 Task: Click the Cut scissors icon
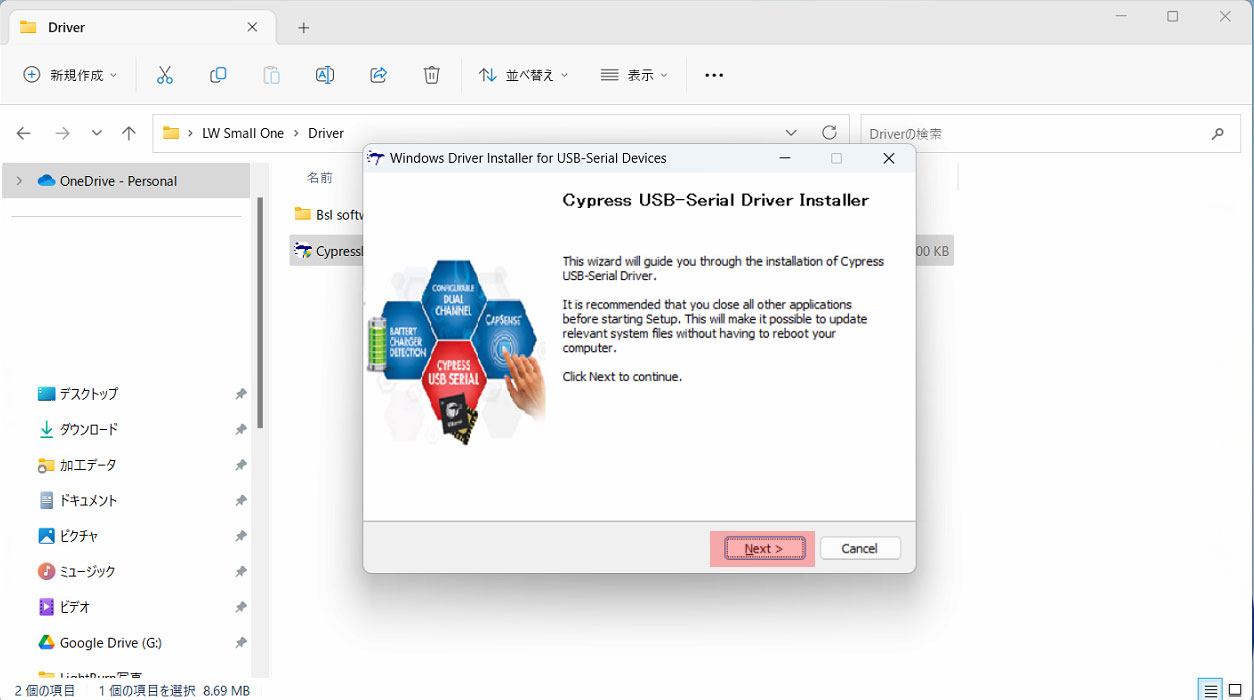click(x=165, y=75)
